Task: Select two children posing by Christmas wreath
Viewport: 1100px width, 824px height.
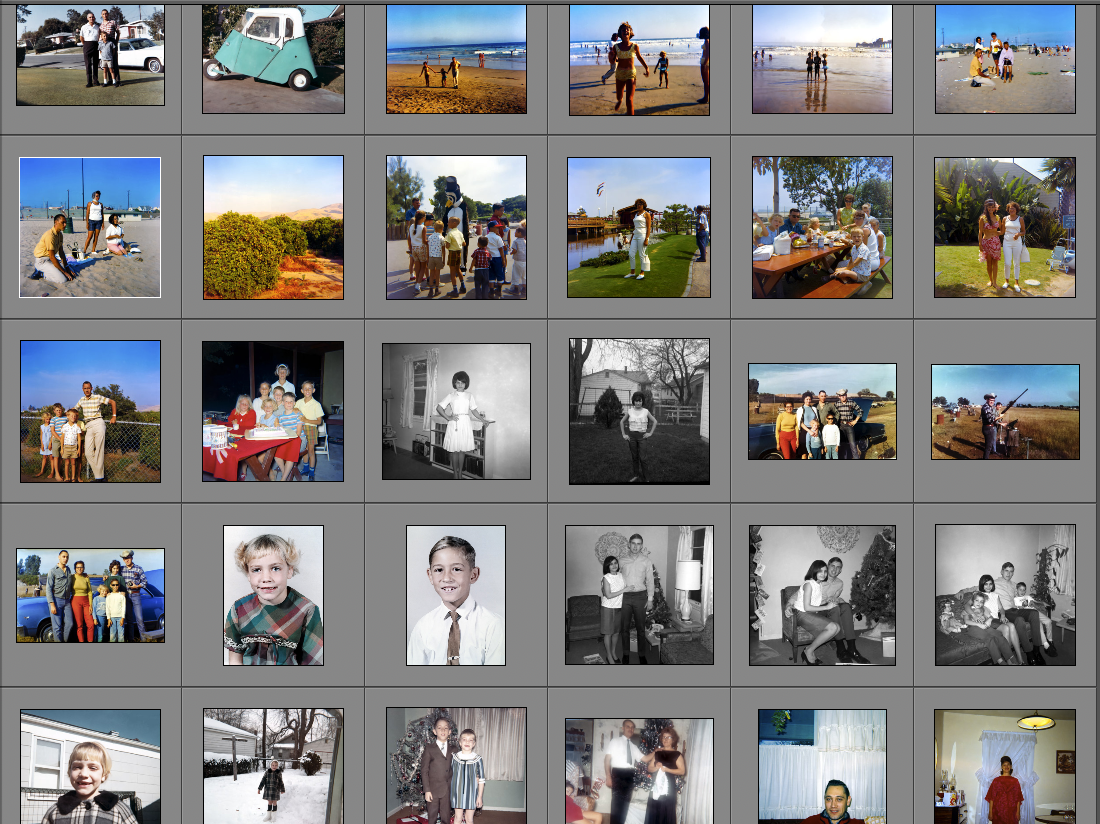Action: pyautogui.click(x=457, y=765)
